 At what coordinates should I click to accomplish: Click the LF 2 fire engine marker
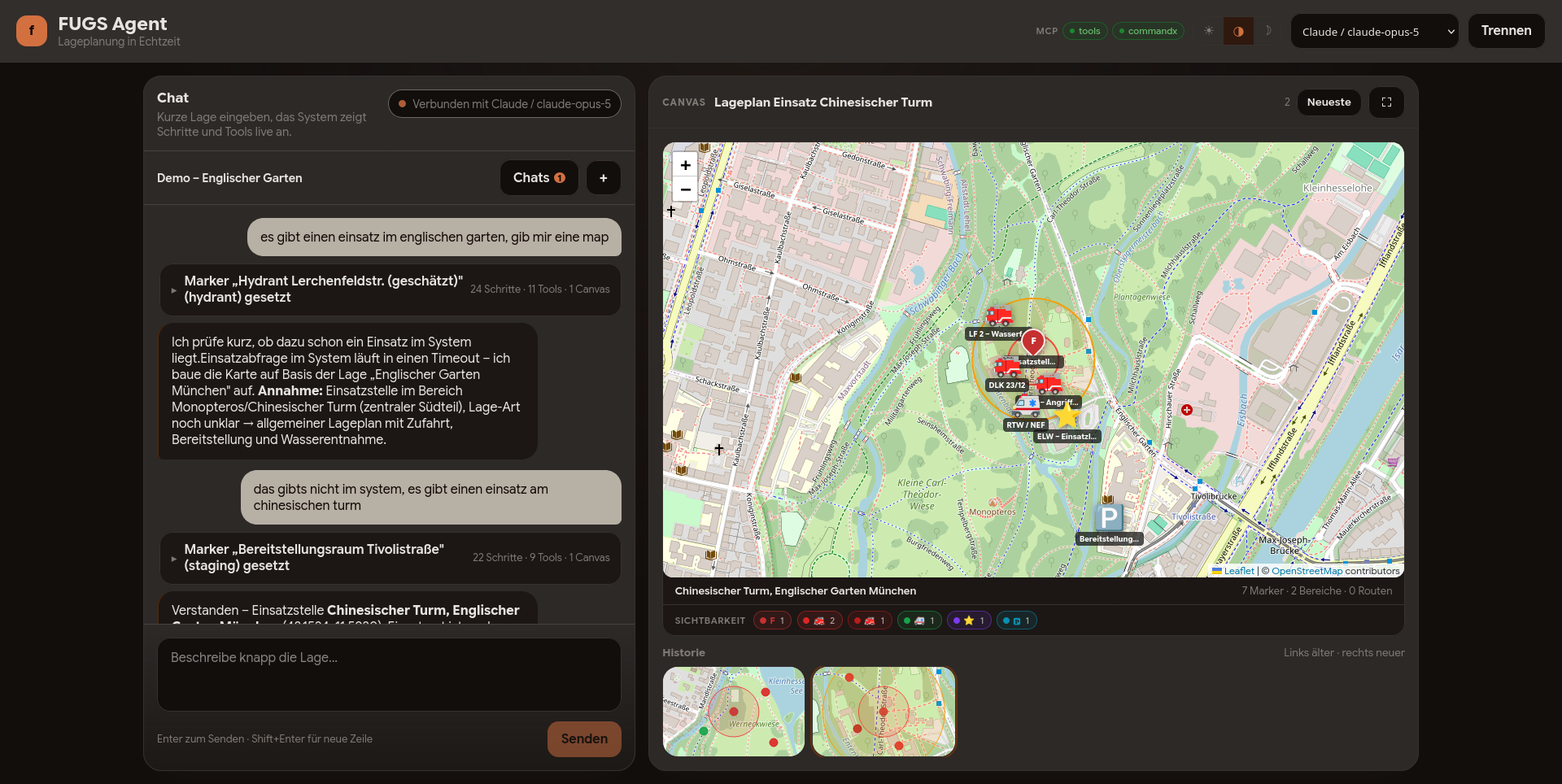pos(999,316)
